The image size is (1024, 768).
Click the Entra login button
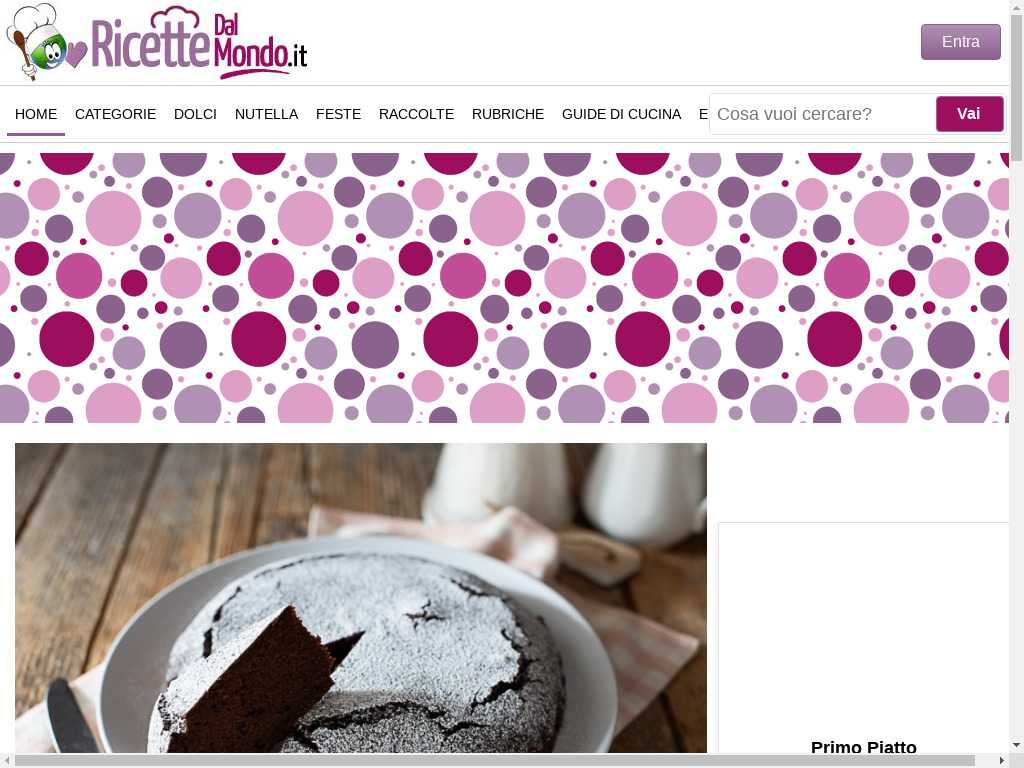[961, 42]
